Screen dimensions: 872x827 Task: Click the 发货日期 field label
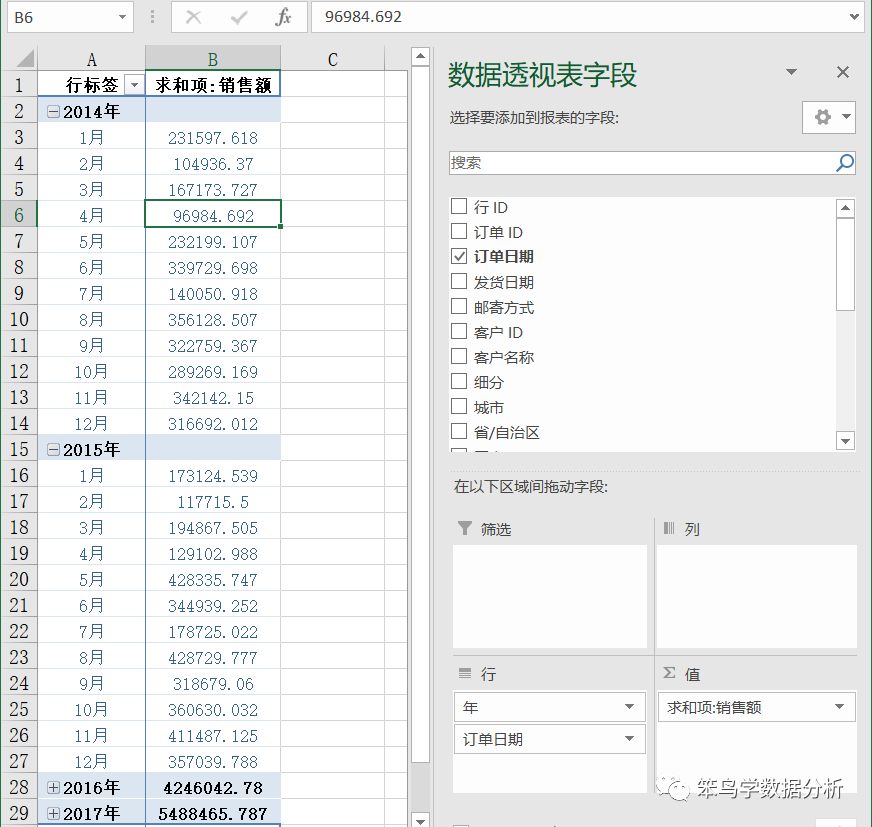503,282
